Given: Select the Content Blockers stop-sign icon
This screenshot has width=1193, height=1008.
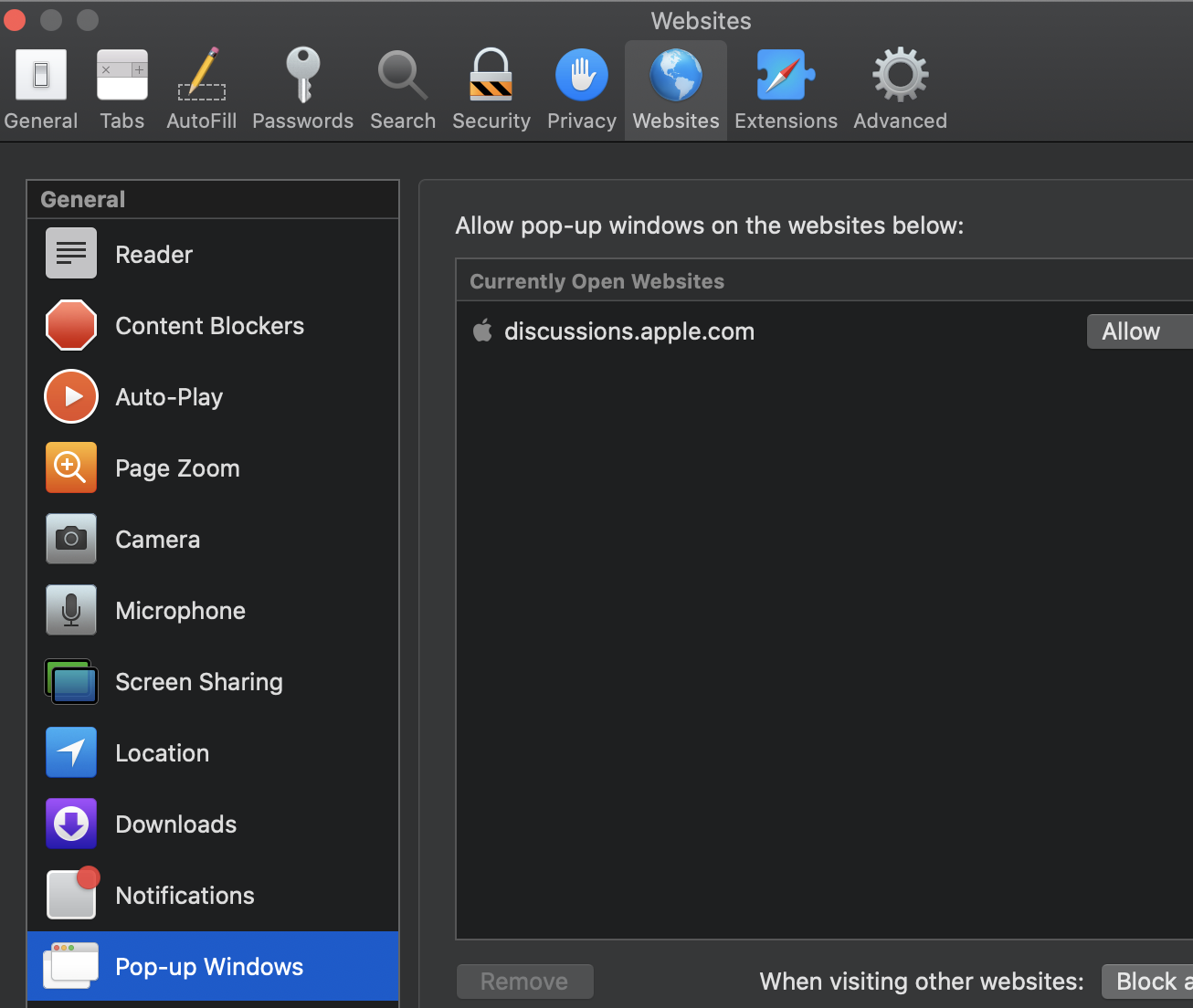Looking at the screenshot, I should click(71, 325).
